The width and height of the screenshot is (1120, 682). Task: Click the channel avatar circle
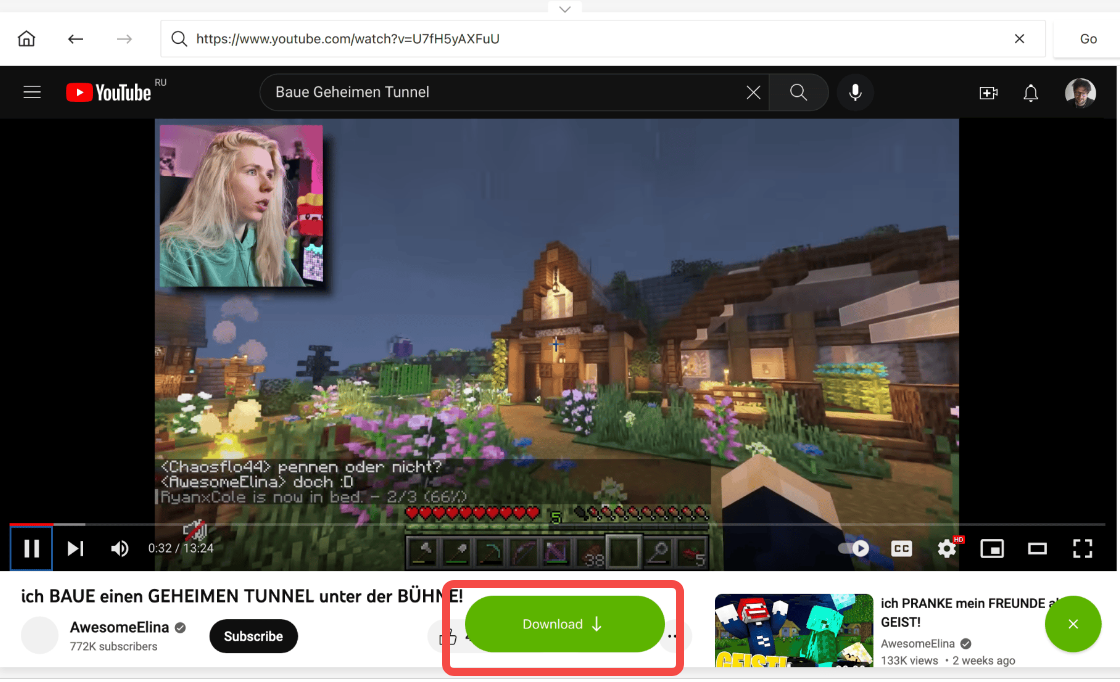(x=39, y=635)
